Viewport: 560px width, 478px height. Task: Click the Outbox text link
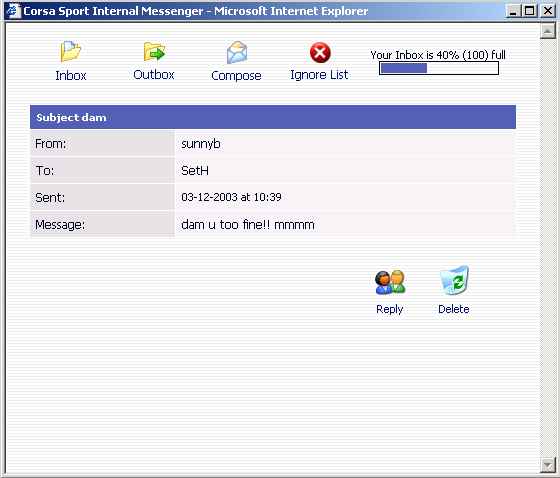(154, 75)
